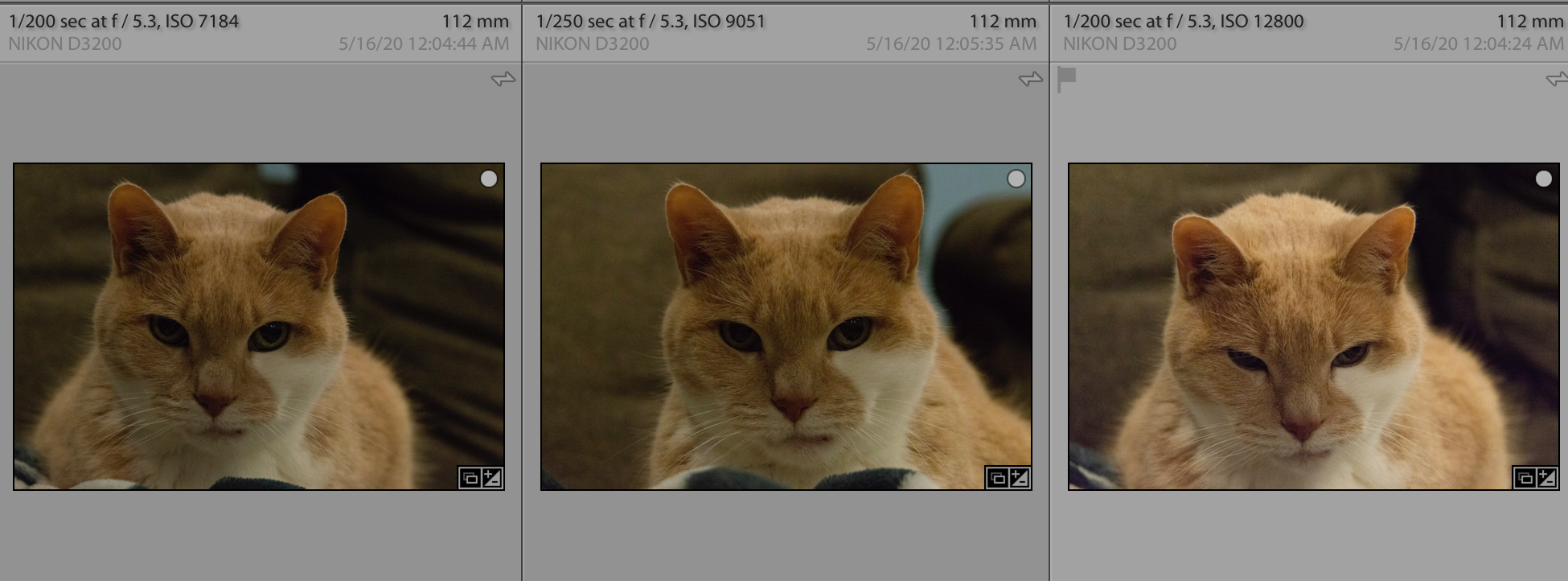Toggle the Quick Collection circle on the ISO 7184 photo

point(488,179)
